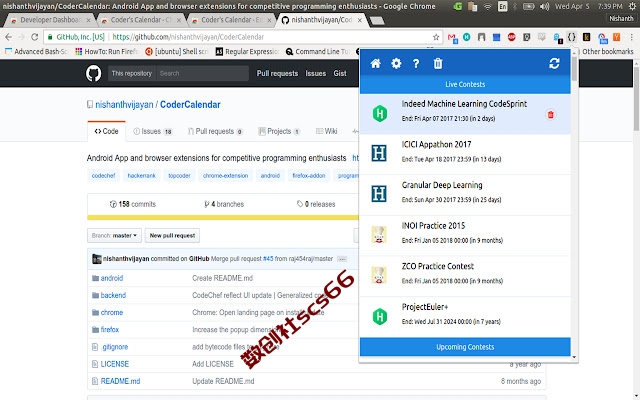The image size is (640, 400).
Task: Open settings gear in the contests popup
Action: pos(396,64)
